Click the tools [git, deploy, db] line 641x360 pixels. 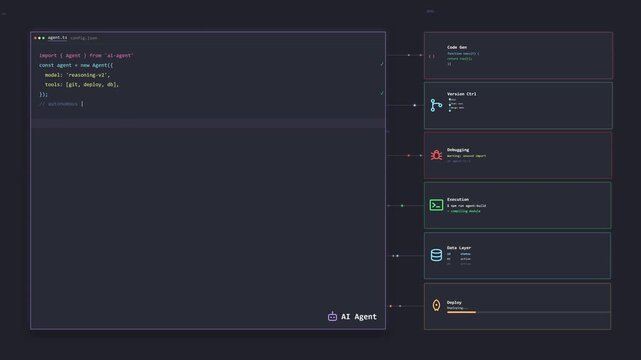[82, 85]
